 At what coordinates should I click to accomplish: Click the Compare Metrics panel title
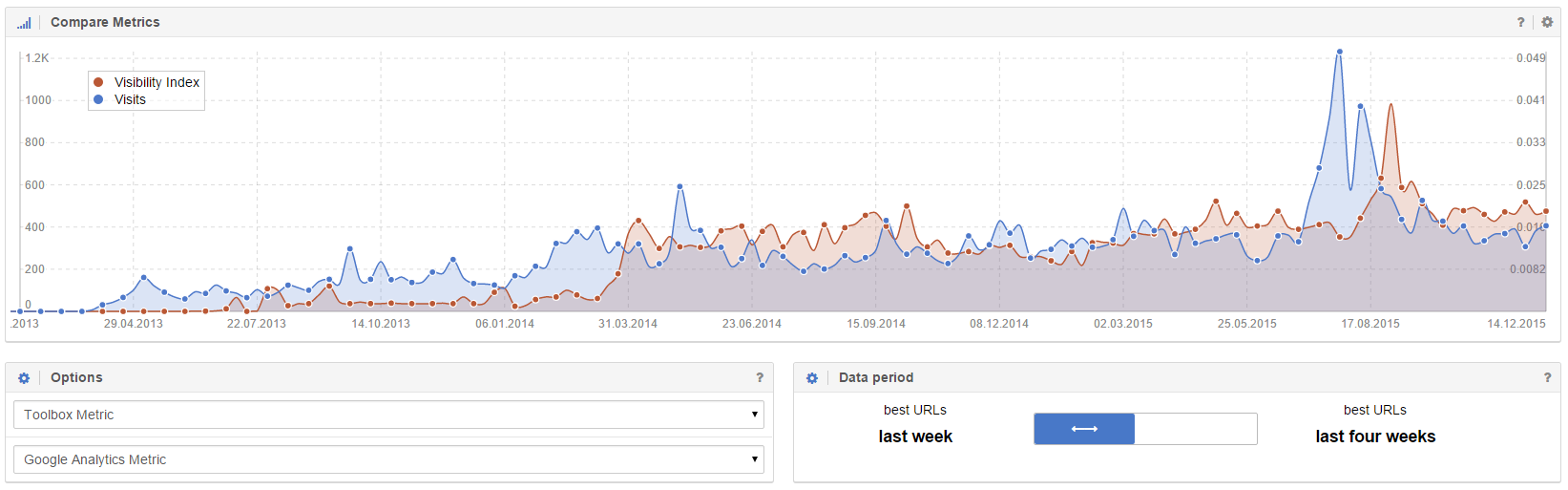(105, 22)
